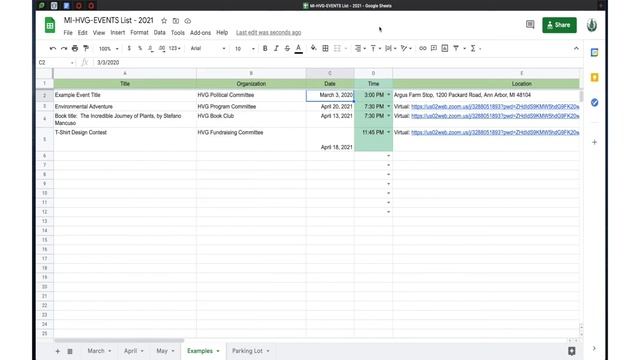Star the document
640x360 pixels.
point(164,21)
